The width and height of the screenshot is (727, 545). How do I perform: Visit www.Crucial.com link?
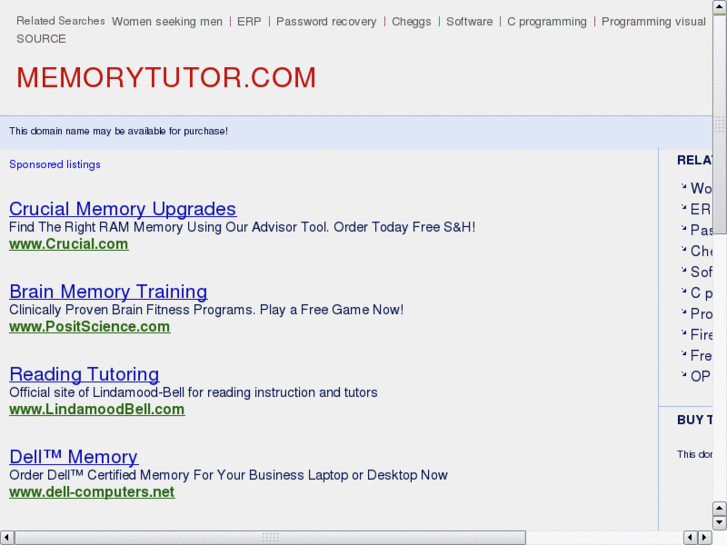[x=69, y=244]
